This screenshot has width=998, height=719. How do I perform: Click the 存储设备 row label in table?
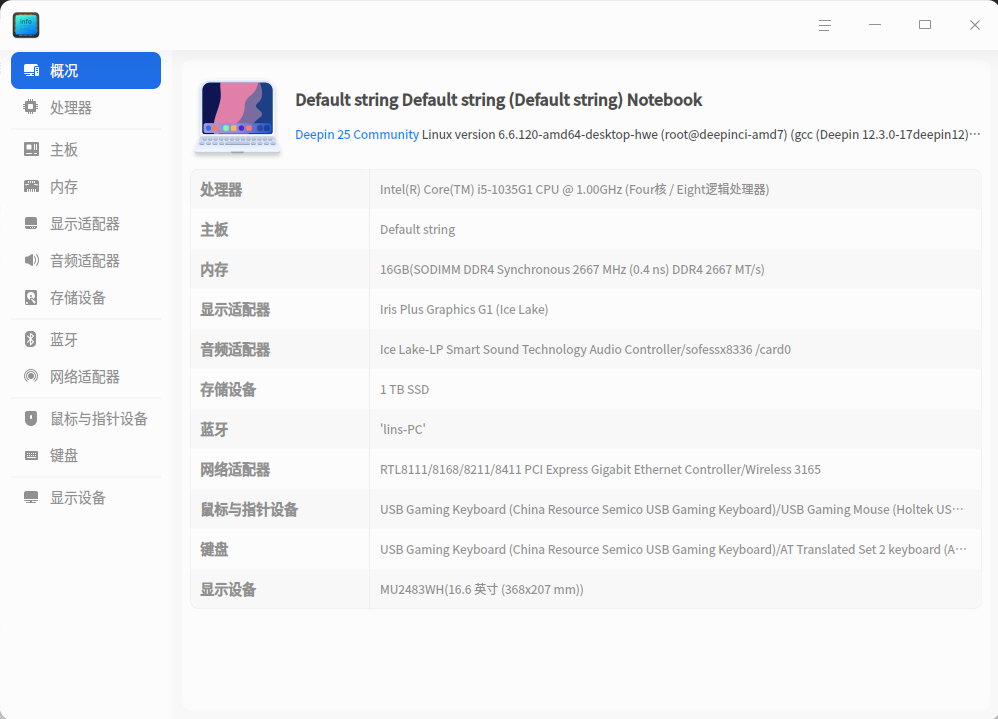[228, 389]
